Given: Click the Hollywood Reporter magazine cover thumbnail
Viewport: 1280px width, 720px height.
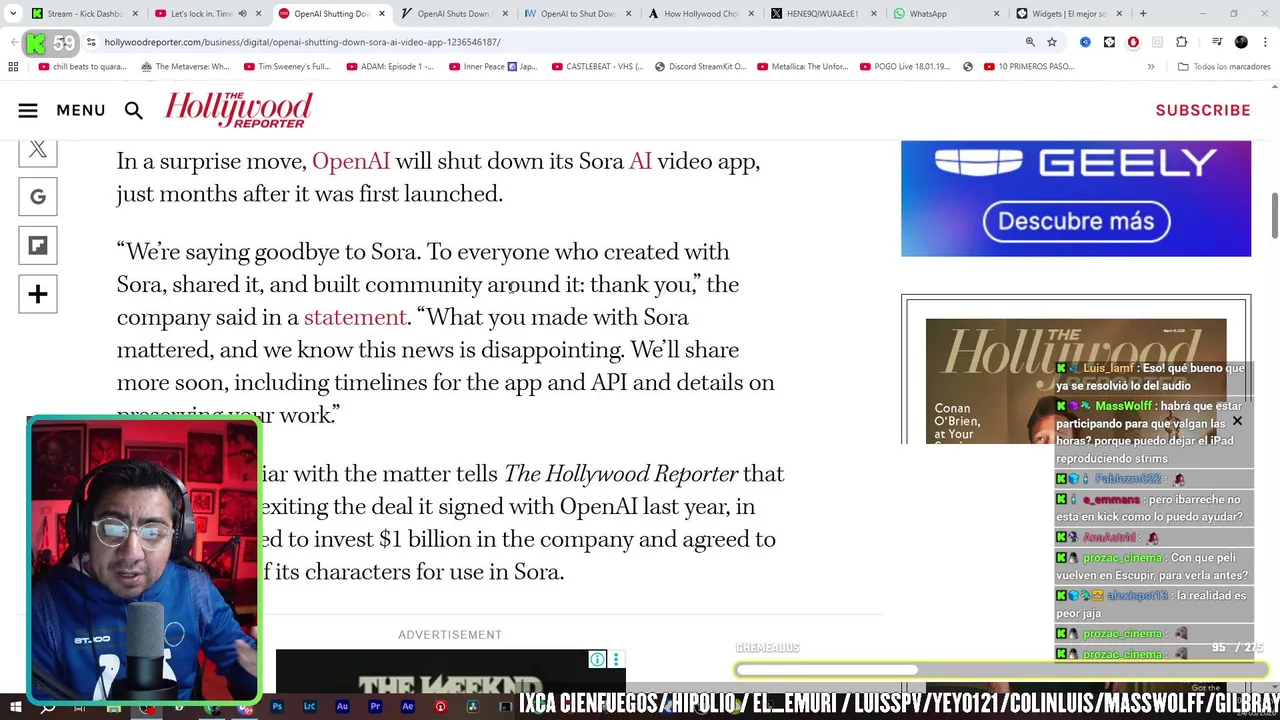Looking at the screenshot, I should coord(1076,381).
